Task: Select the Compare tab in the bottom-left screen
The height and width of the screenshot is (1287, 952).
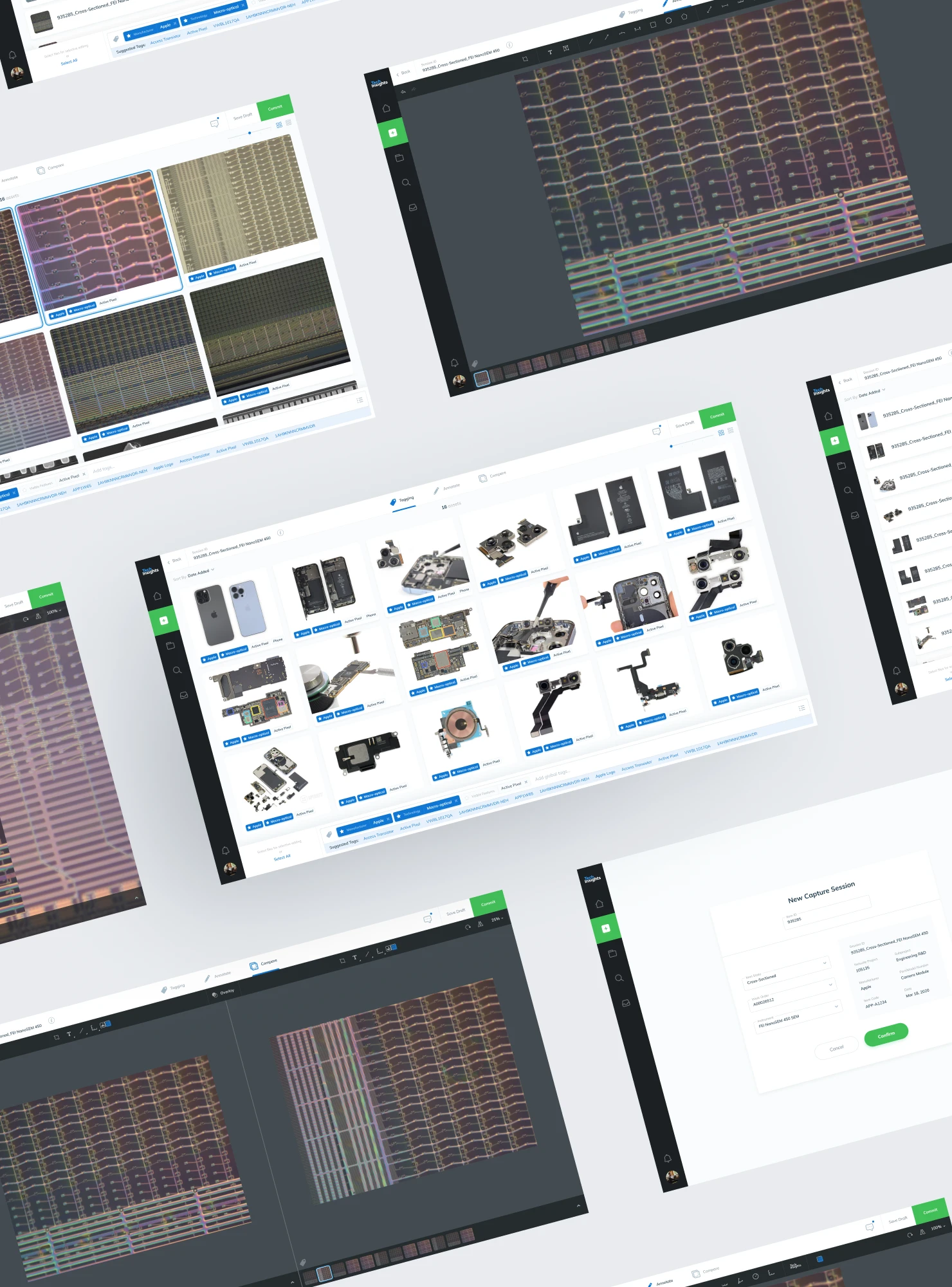Action: pos(264,964)
